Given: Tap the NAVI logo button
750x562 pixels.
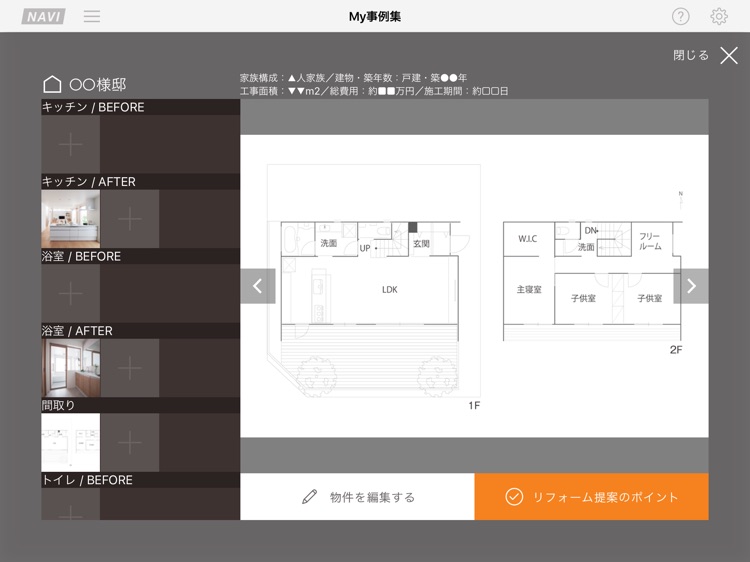Looking at the screenshot, I should pyautogui.click(x=44, y=16).
